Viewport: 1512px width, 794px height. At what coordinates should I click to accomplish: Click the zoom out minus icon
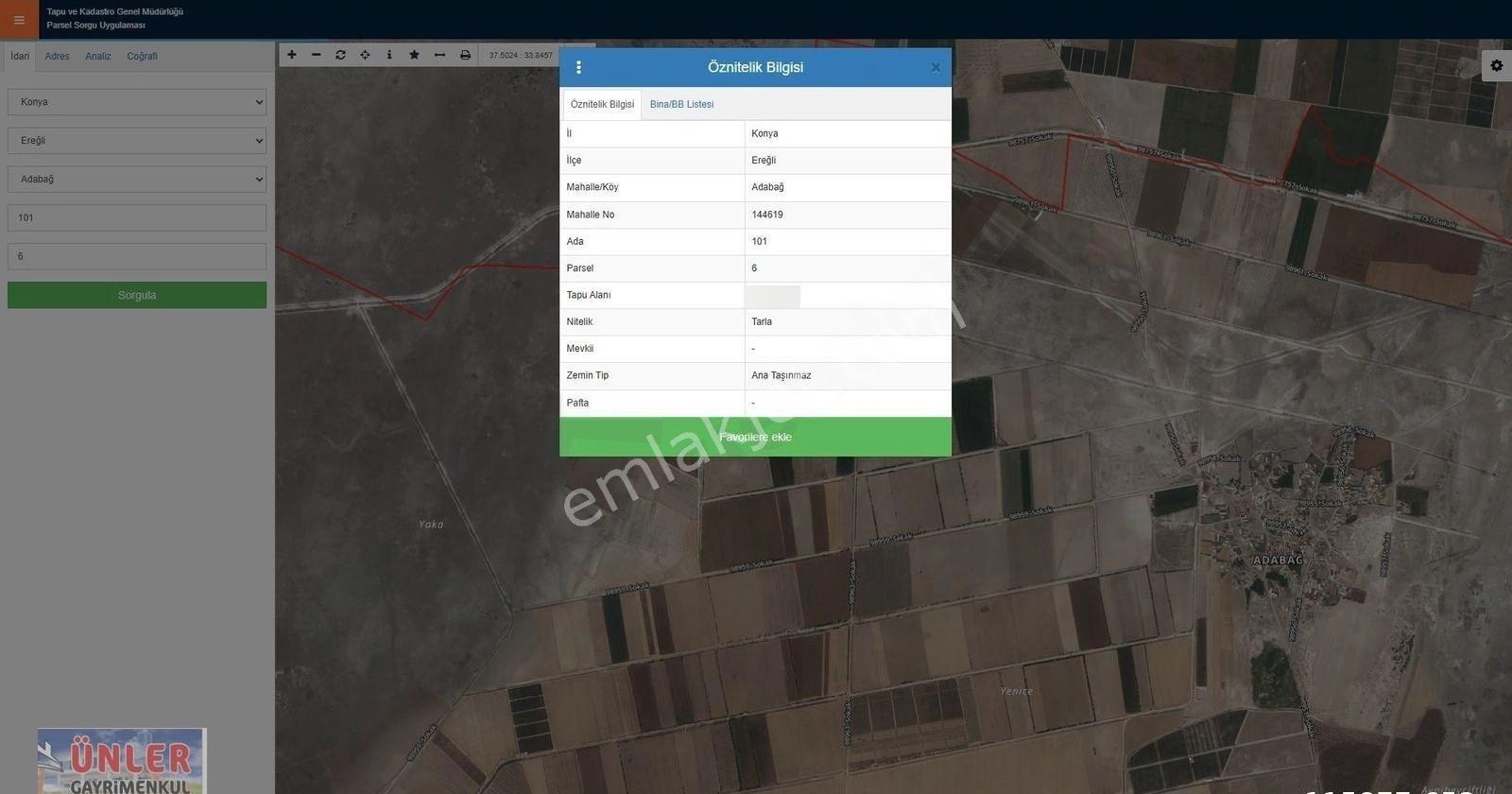click(317, 55)
